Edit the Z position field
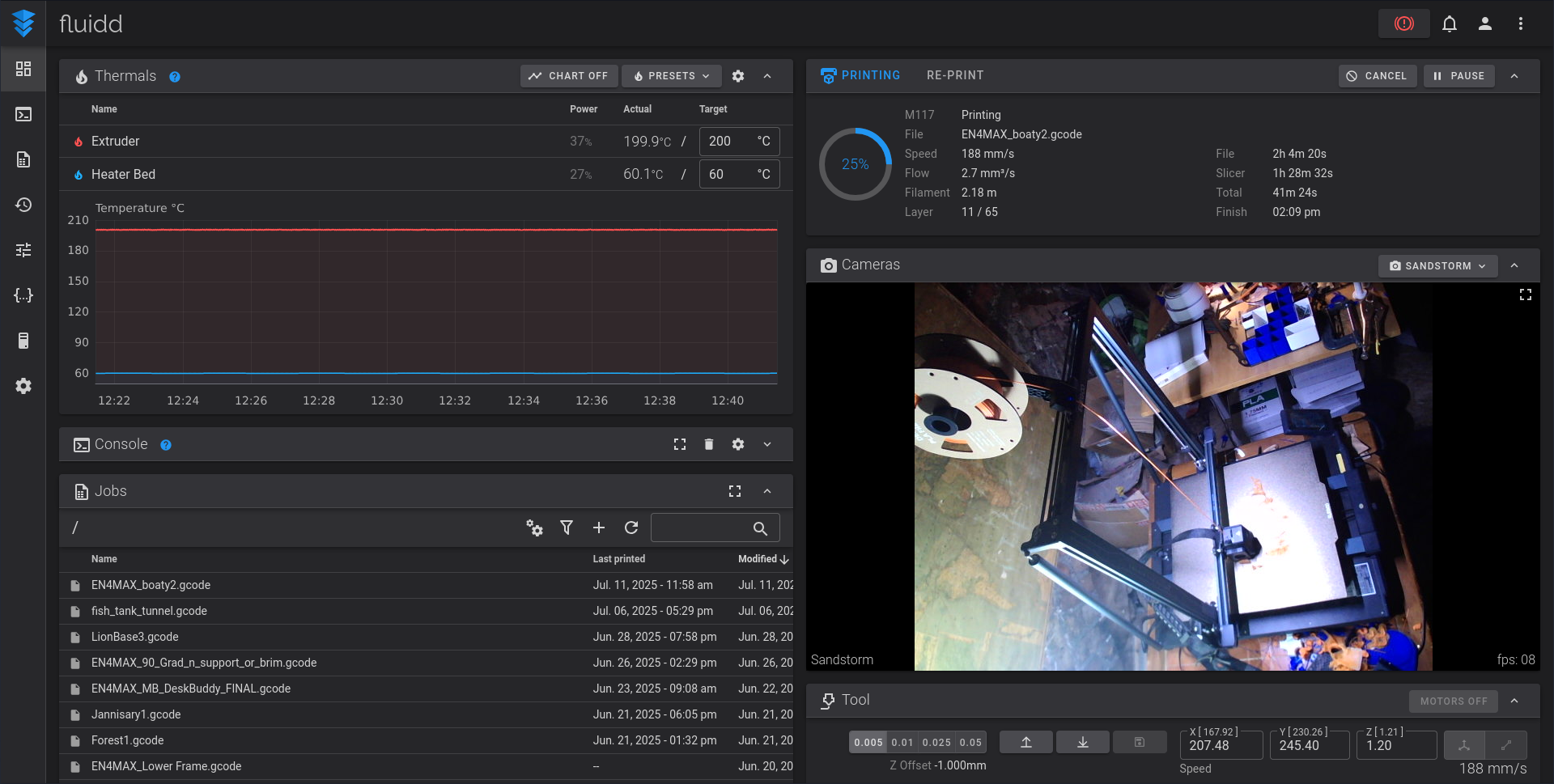Viewport: 1554px width, 784px height. tap(1397, 745)
